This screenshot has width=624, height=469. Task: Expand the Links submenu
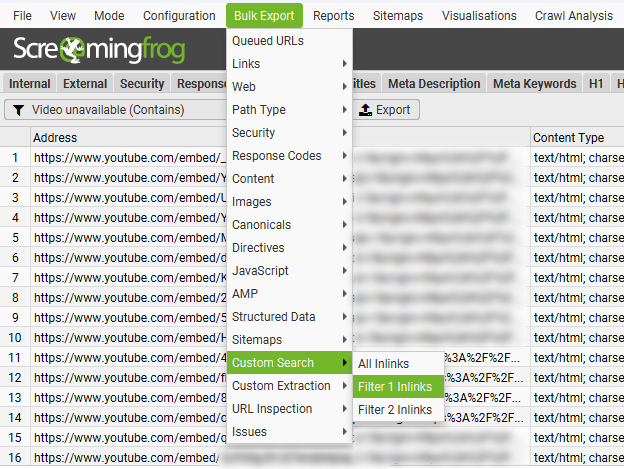pyautogui.click(x=289, y=64)
